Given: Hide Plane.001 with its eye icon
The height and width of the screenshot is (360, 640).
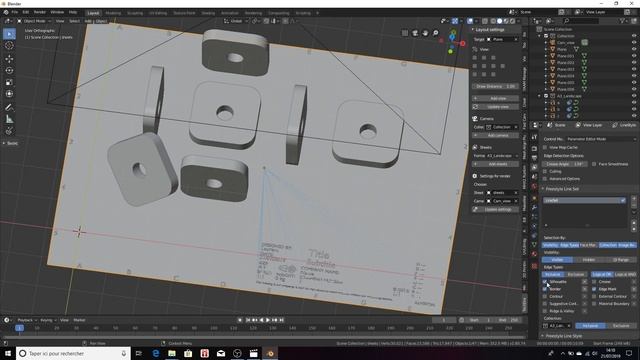Looking at the screenshot, I should click(x=634, y=56).
